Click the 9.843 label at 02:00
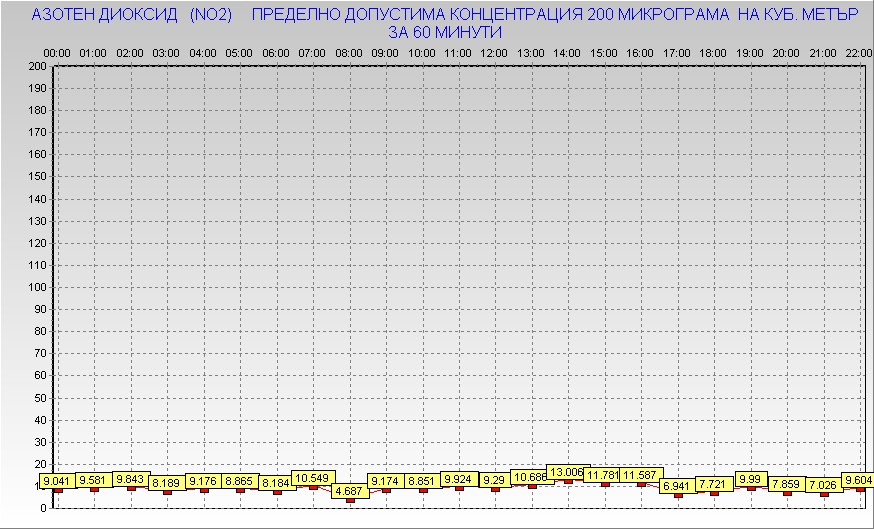The height and width of the screenshot is (529, 874). (131, 479)
